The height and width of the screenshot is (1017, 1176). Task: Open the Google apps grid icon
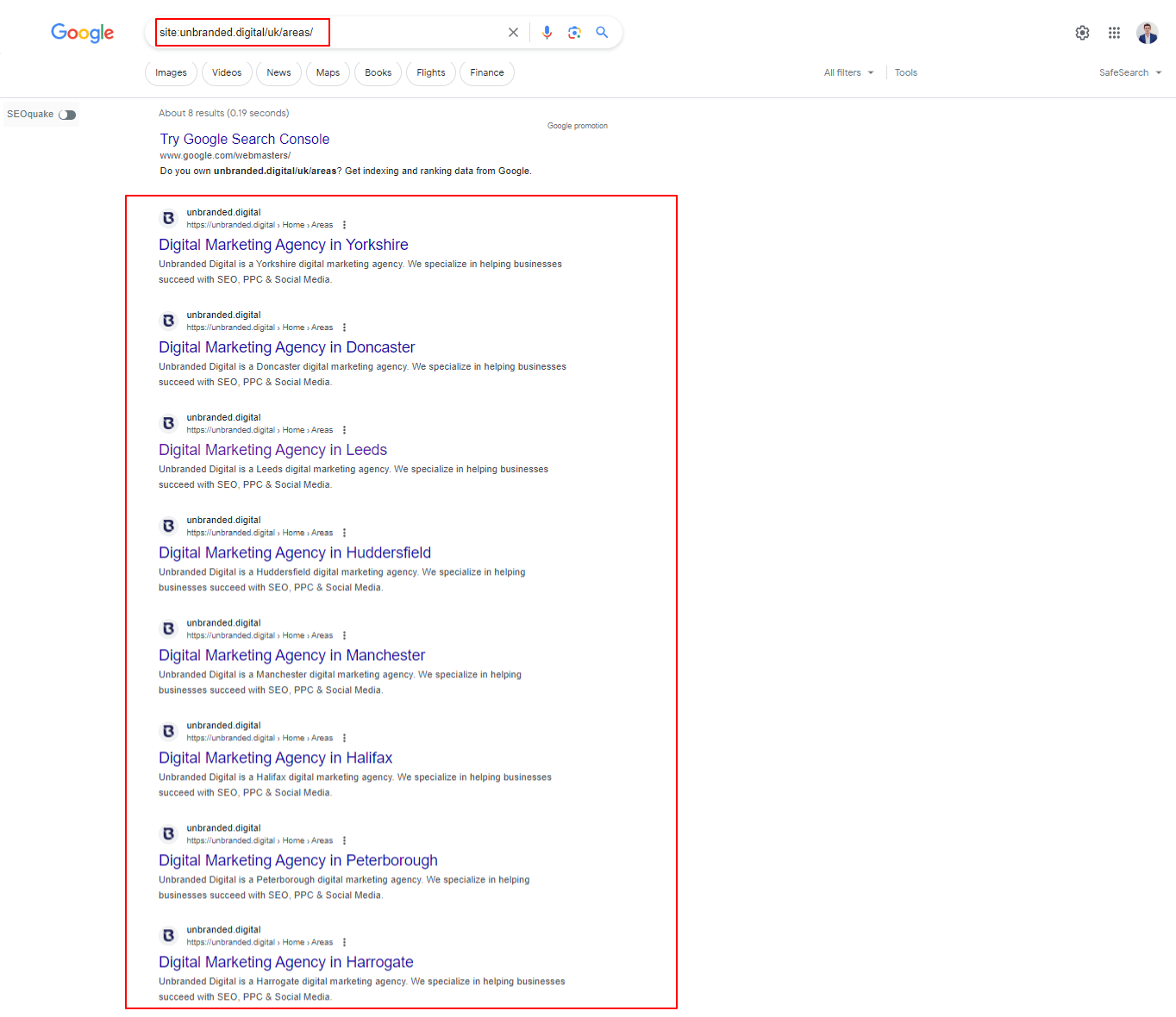[x=1114, y=33]
